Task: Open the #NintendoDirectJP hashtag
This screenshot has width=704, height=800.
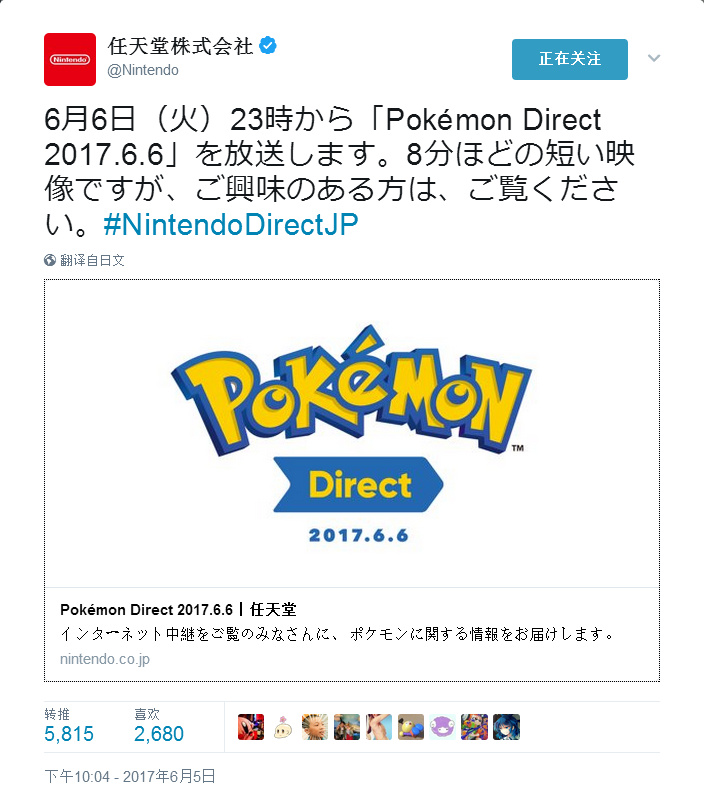Action: coord(231,224)
